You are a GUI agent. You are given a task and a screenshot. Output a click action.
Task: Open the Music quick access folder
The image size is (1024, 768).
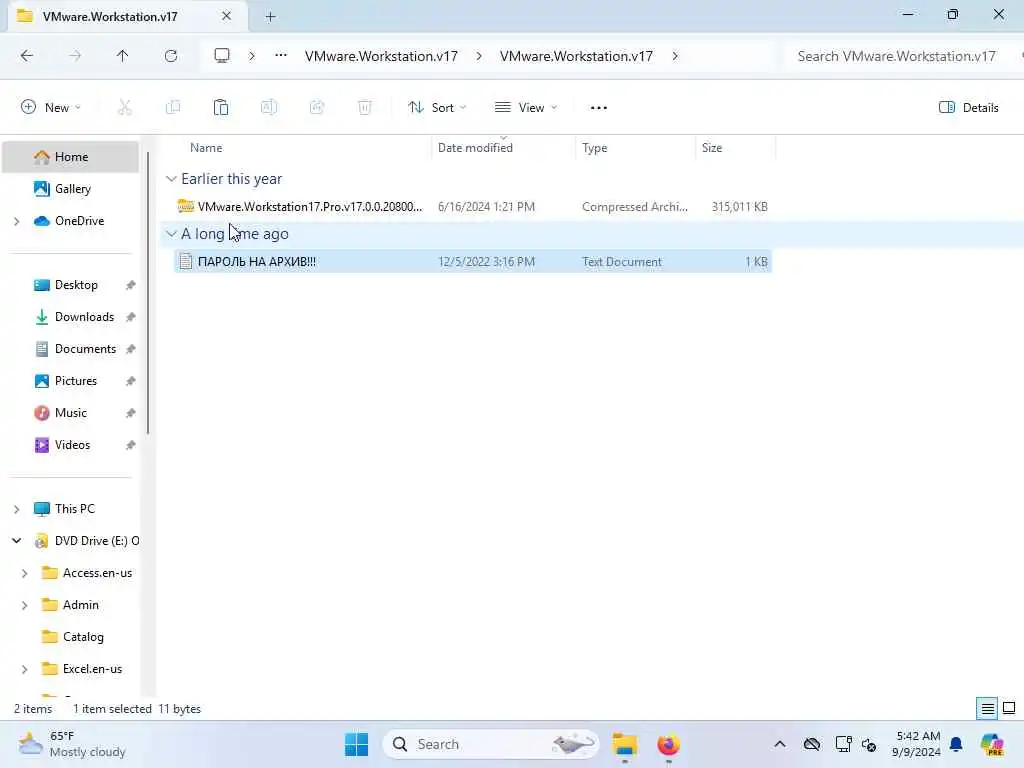pyautogui.click(x=71, y=413)
